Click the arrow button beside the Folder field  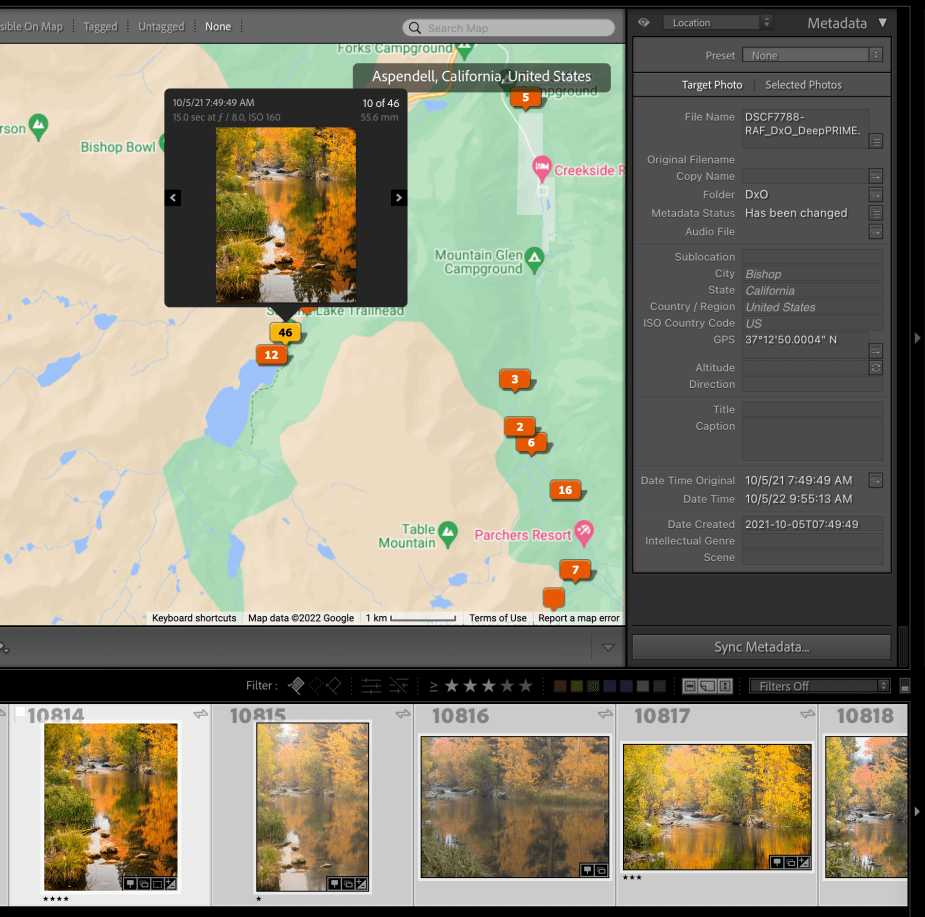tap(876, 195)
